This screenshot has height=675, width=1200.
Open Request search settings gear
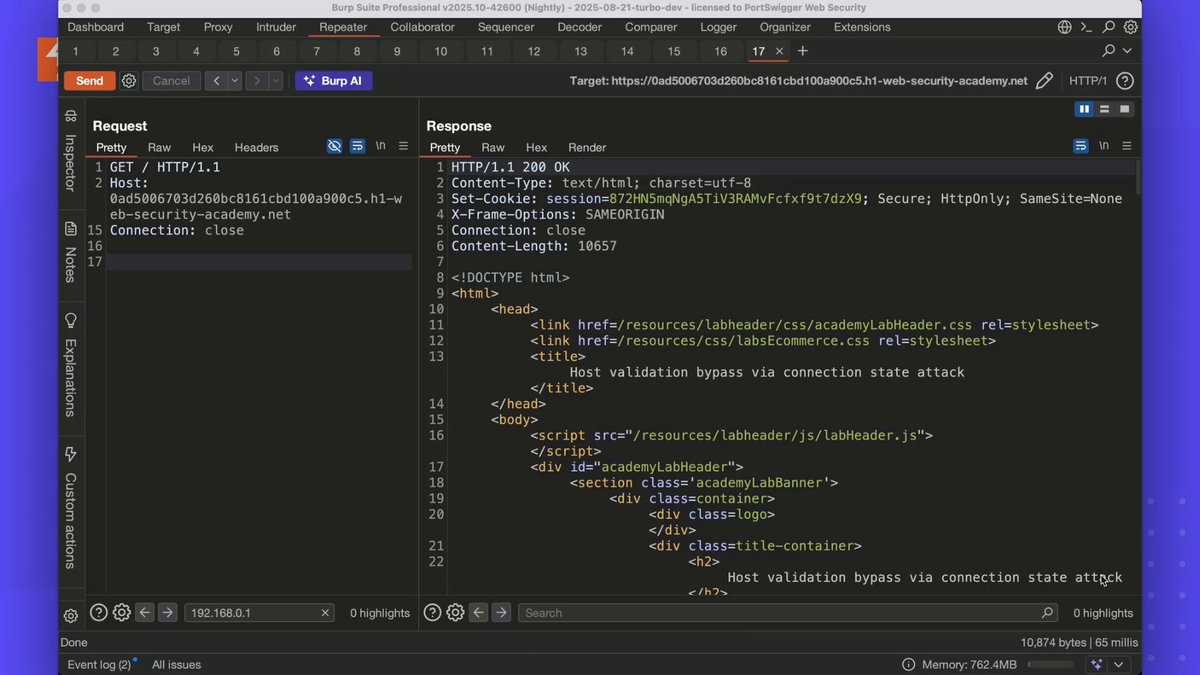(122, 613)
